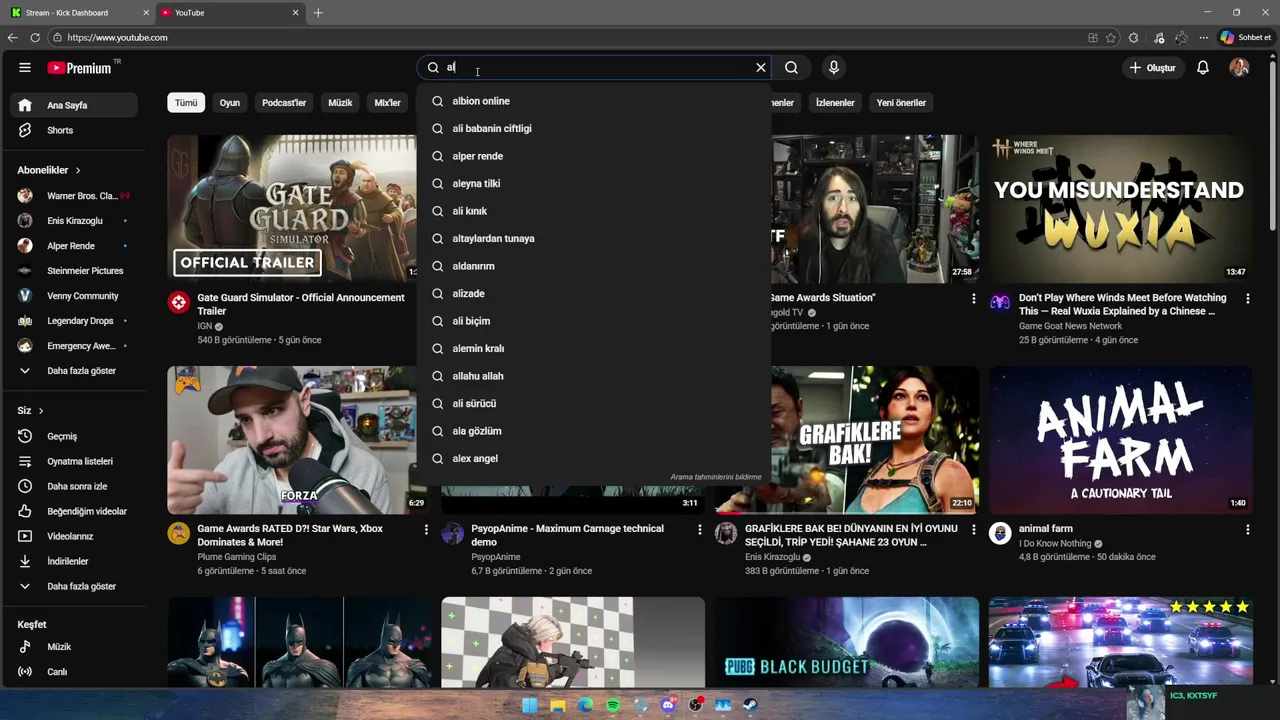Click the magnifier search submit button
This screenshot has height=720, width=1280.
click(x=792, y=67)
